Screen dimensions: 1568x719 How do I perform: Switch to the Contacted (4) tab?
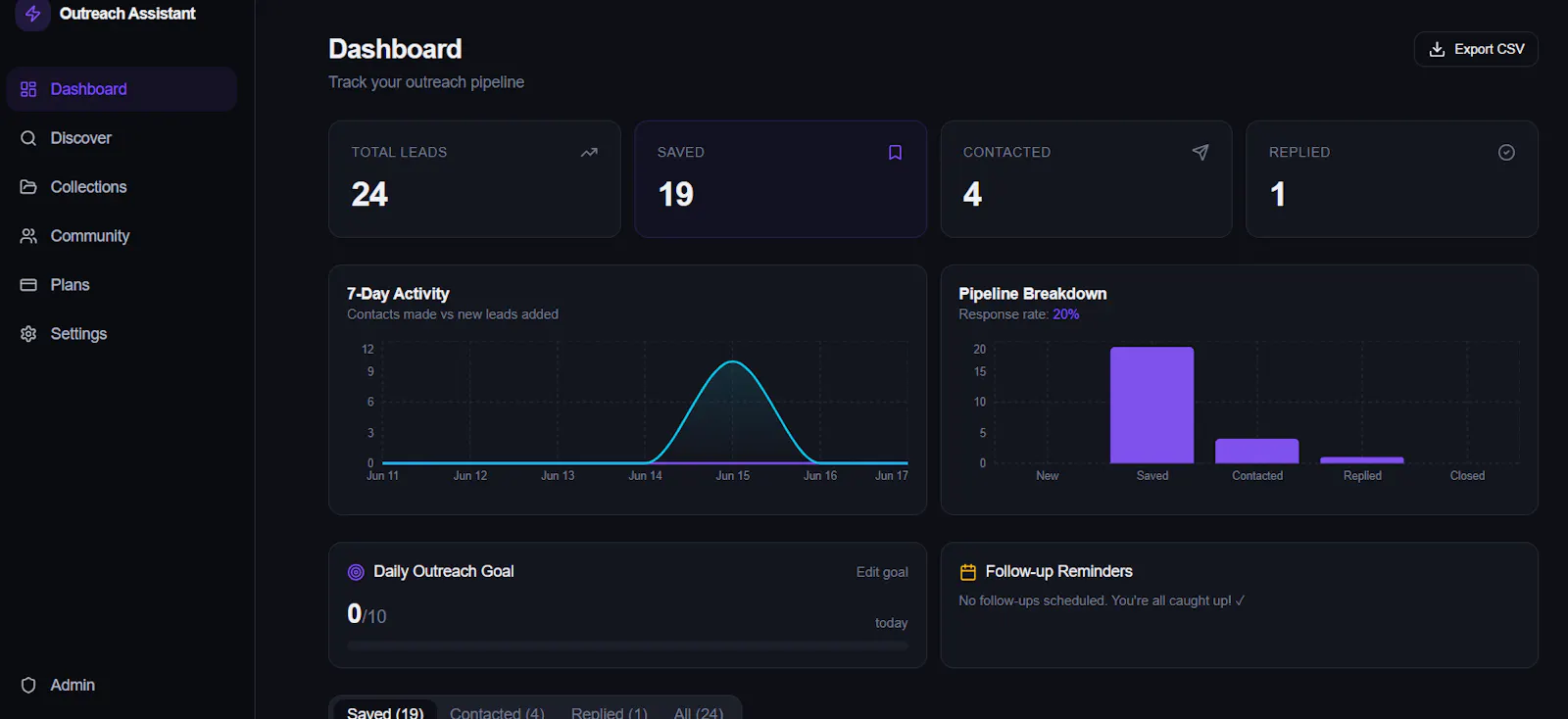tap(497, 712)
